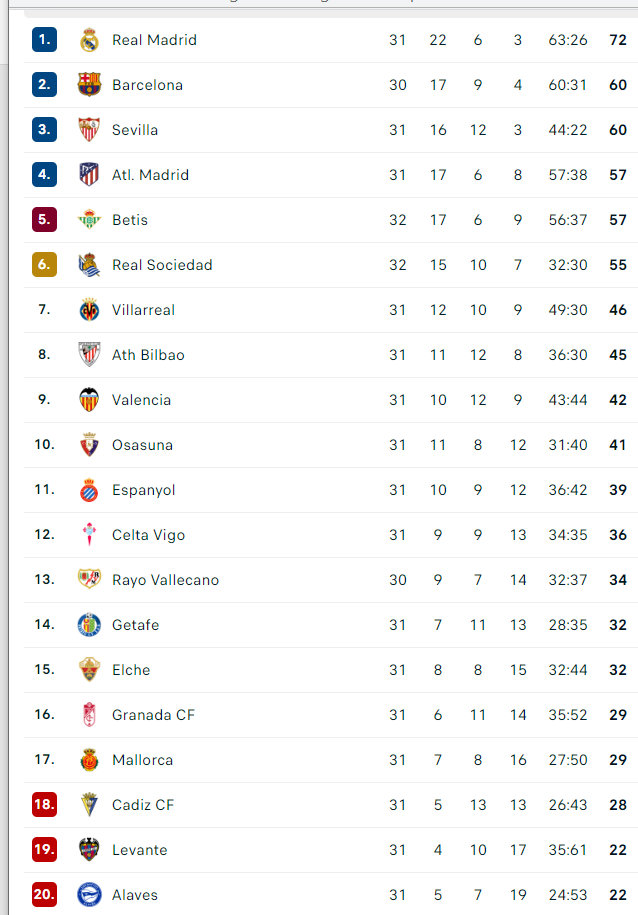638x915 pixels.
Task: Click the blue rank 1 badge
Action: [x=44, y=40]
